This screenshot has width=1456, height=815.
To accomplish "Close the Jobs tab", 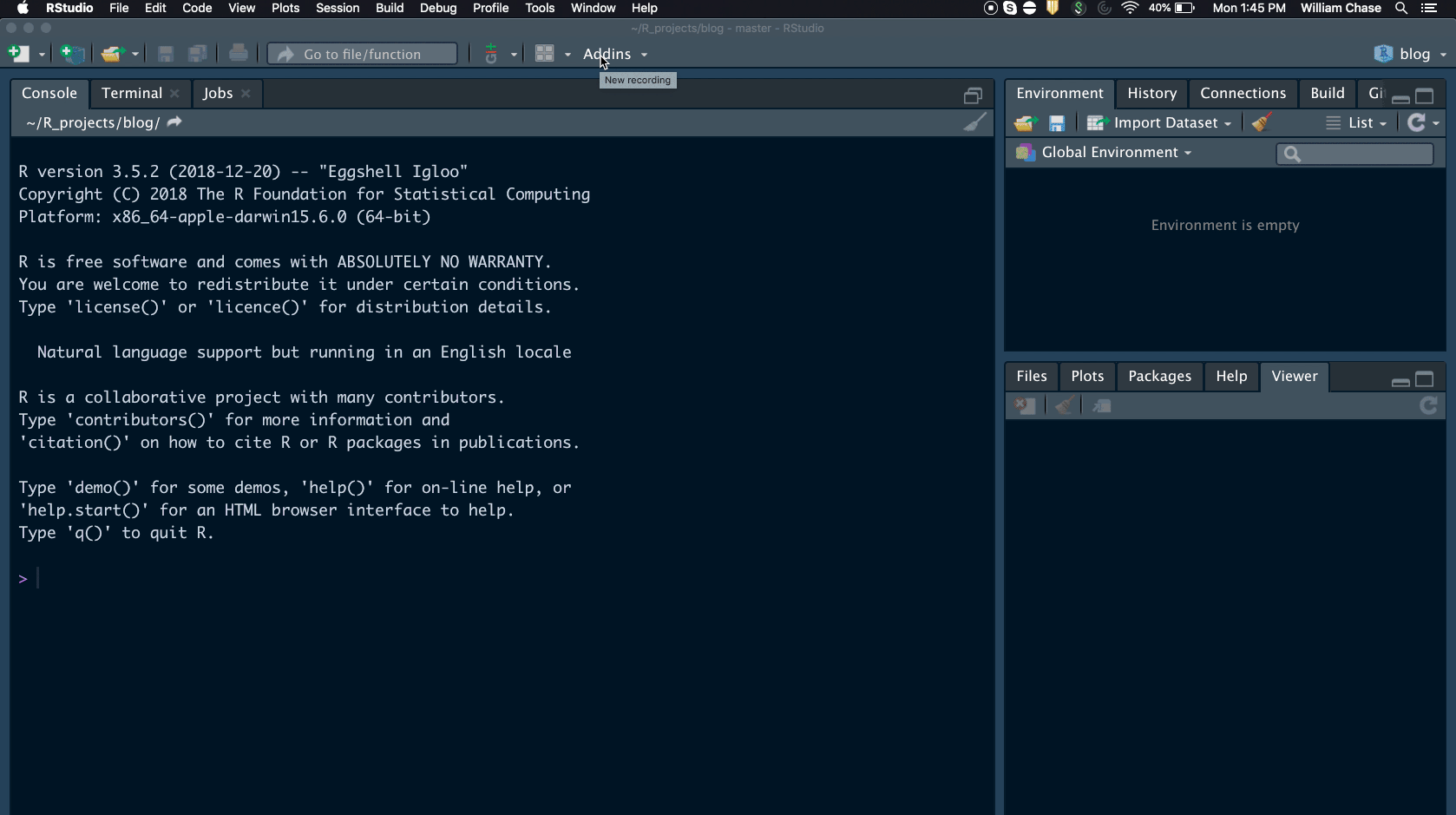I will [246, 94].
